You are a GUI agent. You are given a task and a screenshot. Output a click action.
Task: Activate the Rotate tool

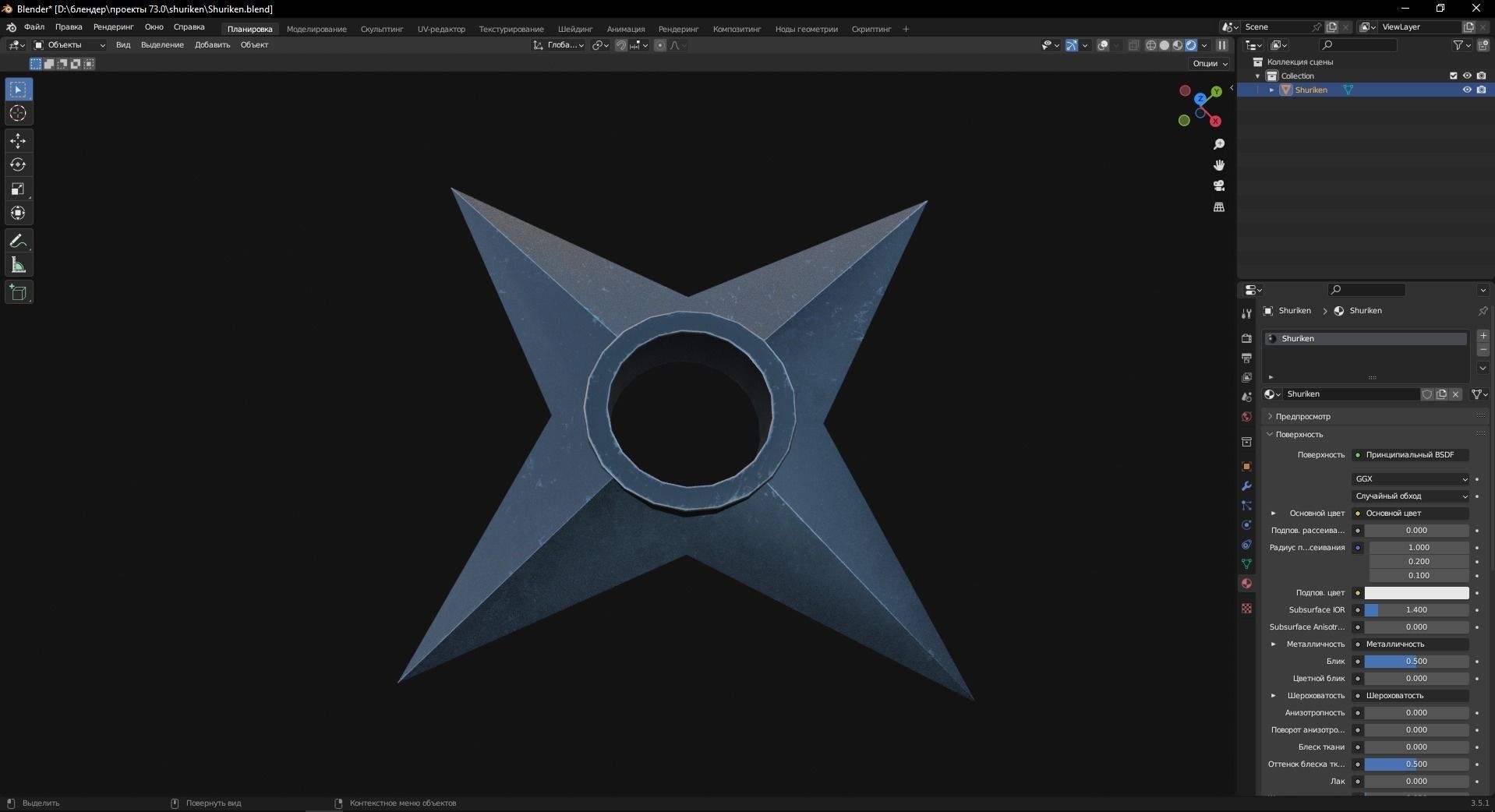point(18,165)
